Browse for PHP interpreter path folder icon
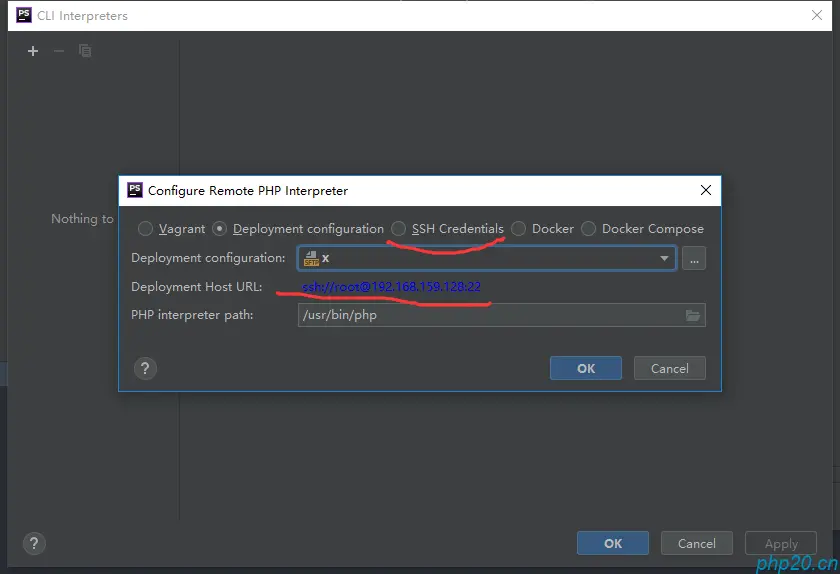This screenshot has height=574, width=840. 693,315
